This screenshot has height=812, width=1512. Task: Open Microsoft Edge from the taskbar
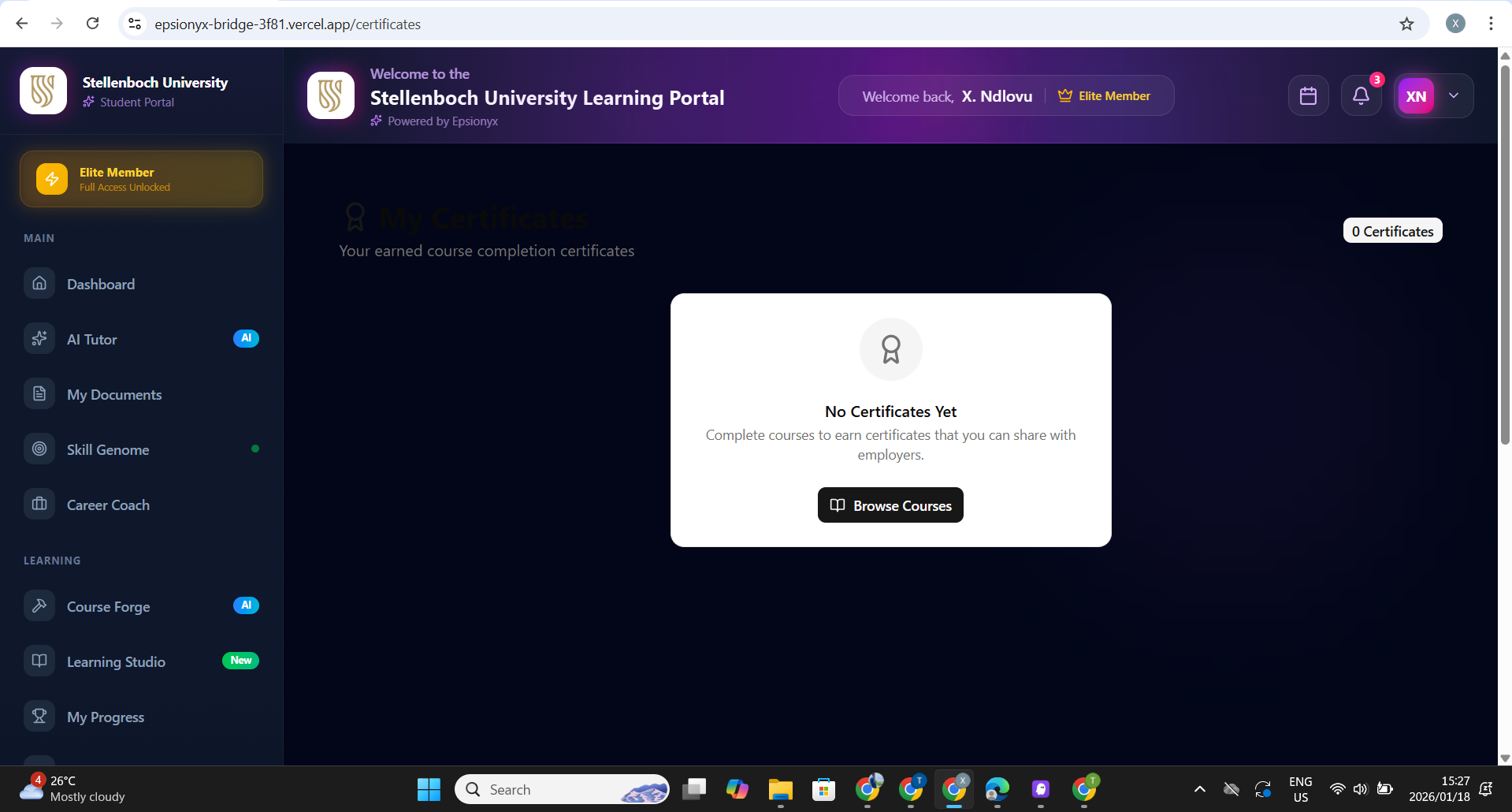pyautogui.click(x=997, y=789)
